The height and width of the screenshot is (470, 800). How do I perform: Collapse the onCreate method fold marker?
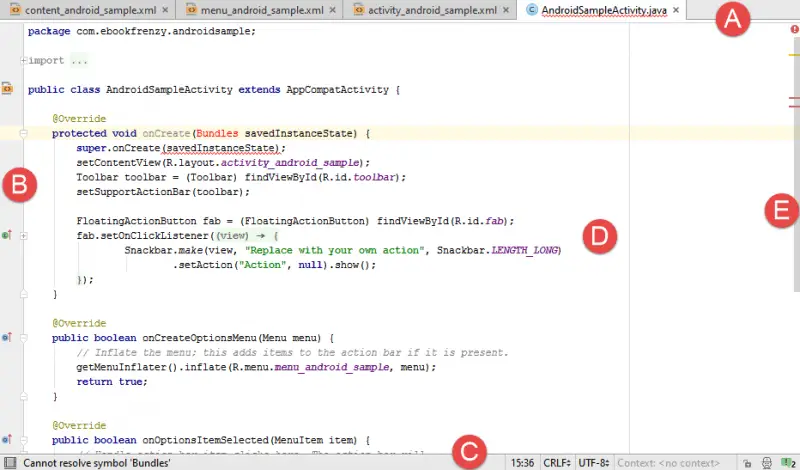tap(22, 132)
